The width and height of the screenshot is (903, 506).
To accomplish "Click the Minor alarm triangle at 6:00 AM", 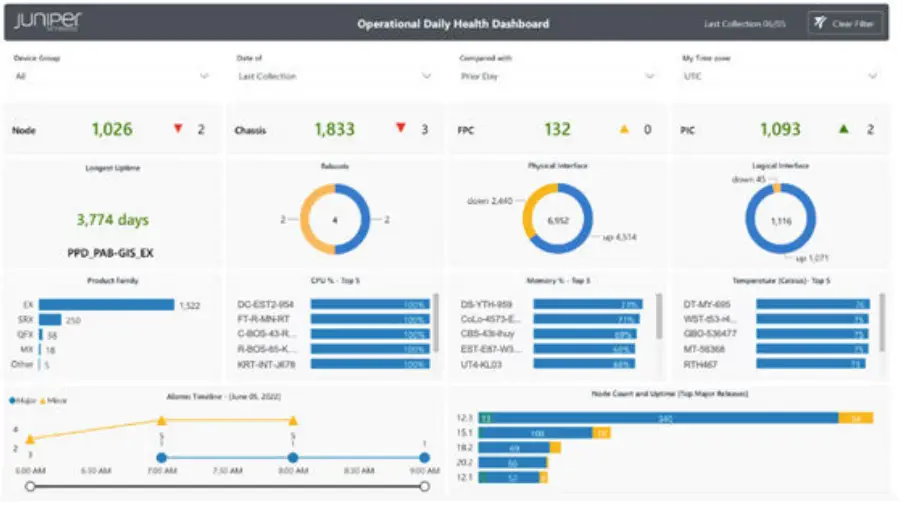I will (x=31, y=439).
